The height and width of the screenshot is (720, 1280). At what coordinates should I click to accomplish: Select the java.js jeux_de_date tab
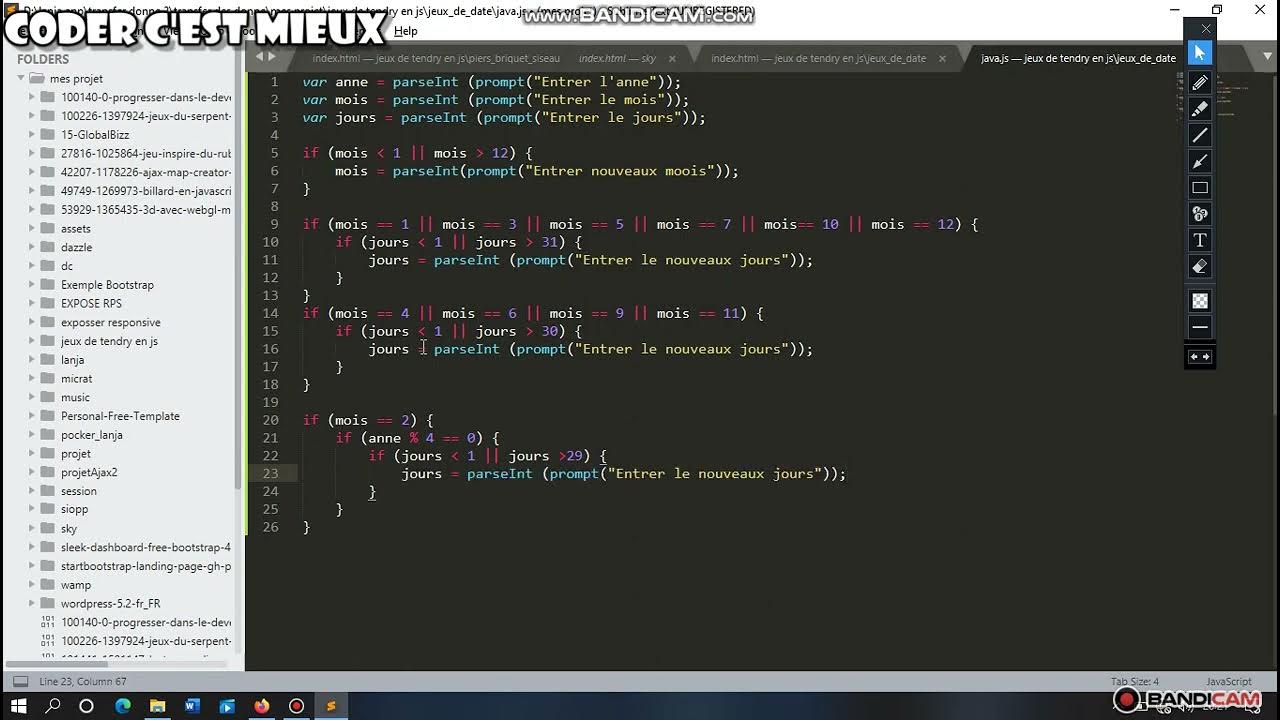[1078, 58]
